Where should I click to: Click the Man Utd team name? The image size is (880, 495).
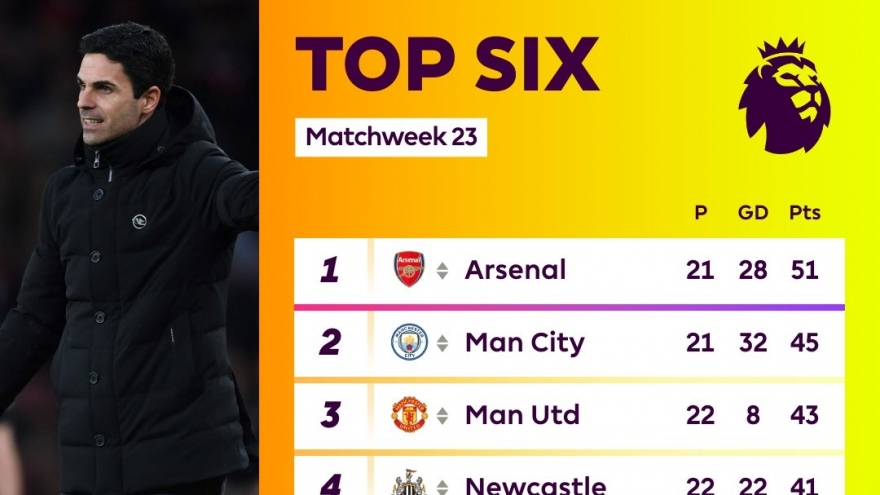point(522,415)
